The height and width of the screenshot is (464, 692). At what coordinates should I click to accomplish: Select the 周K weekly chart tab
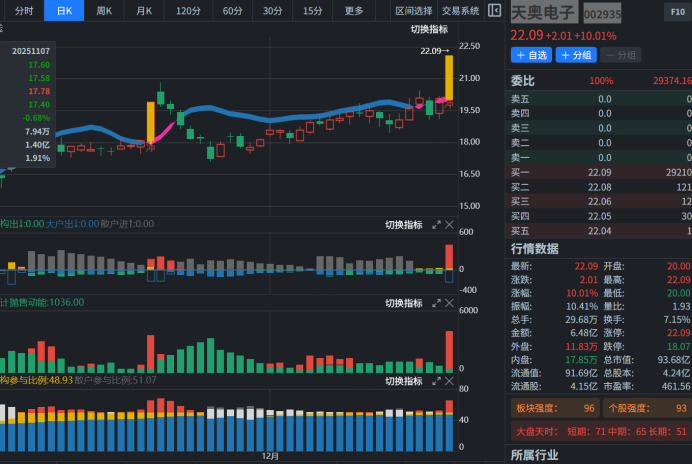[x=104, y=11]
